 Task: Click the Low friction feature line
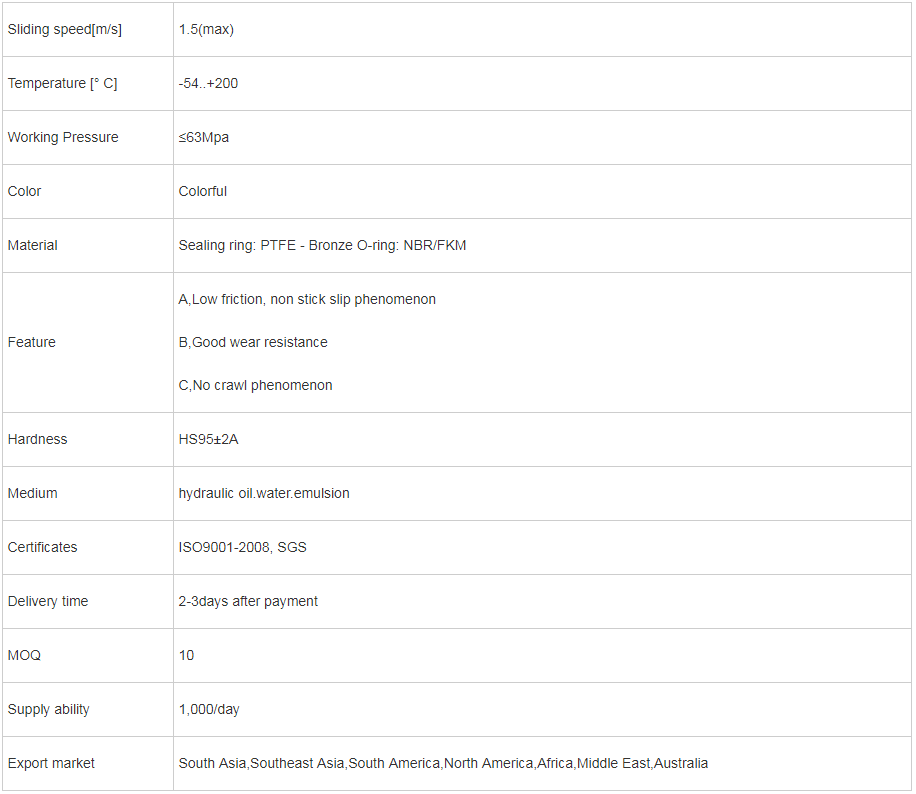tap(307, 300)
